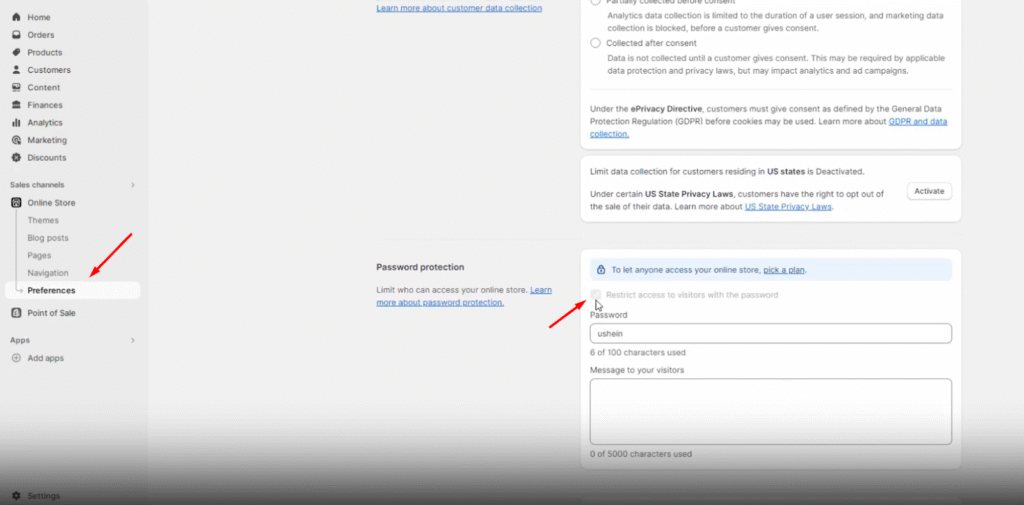This screenshot has height=505, width=1024.
Task: Click the Products tag icon
Action: [16, 52]
